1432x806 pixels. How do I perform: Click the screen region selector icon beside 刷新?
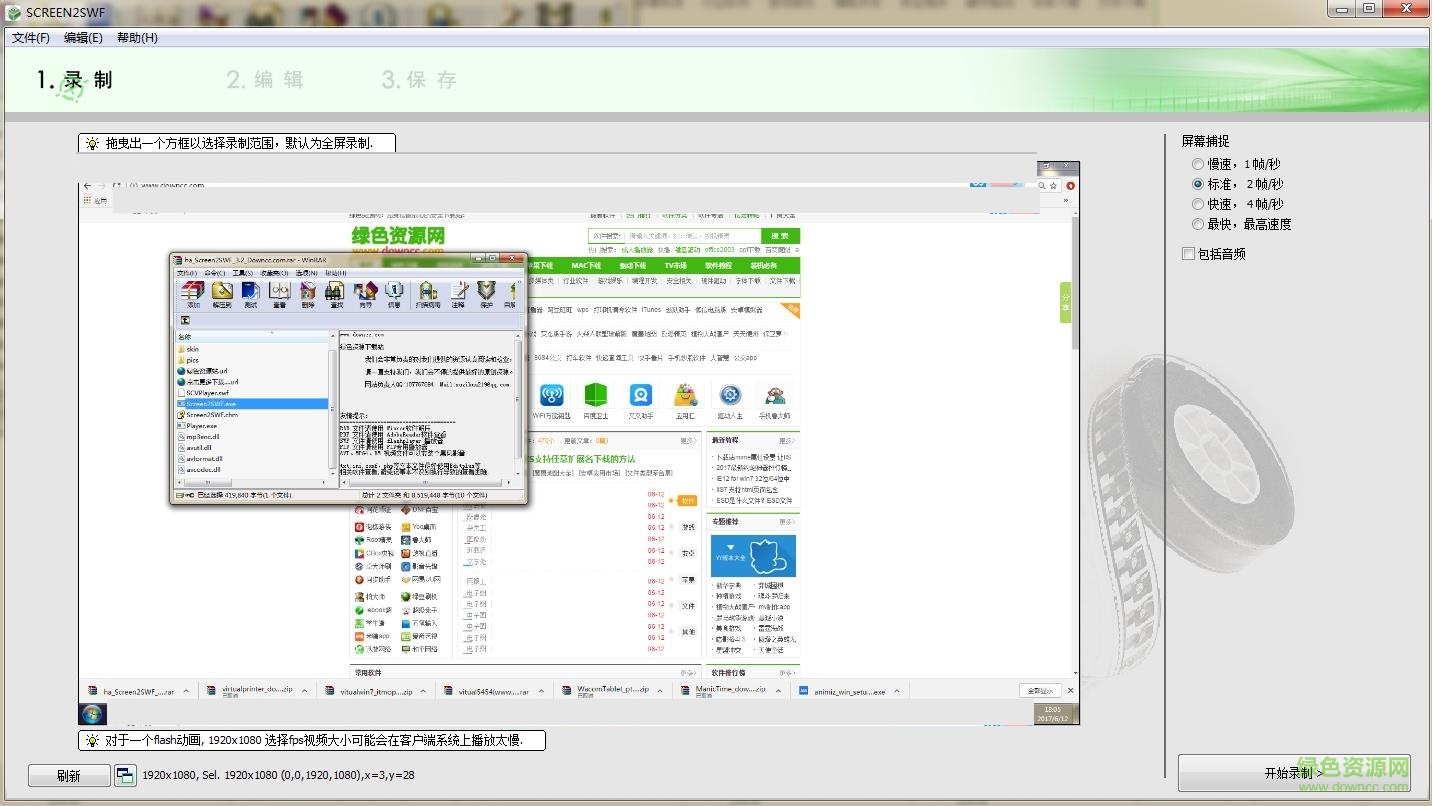click(x=125, y=775)
